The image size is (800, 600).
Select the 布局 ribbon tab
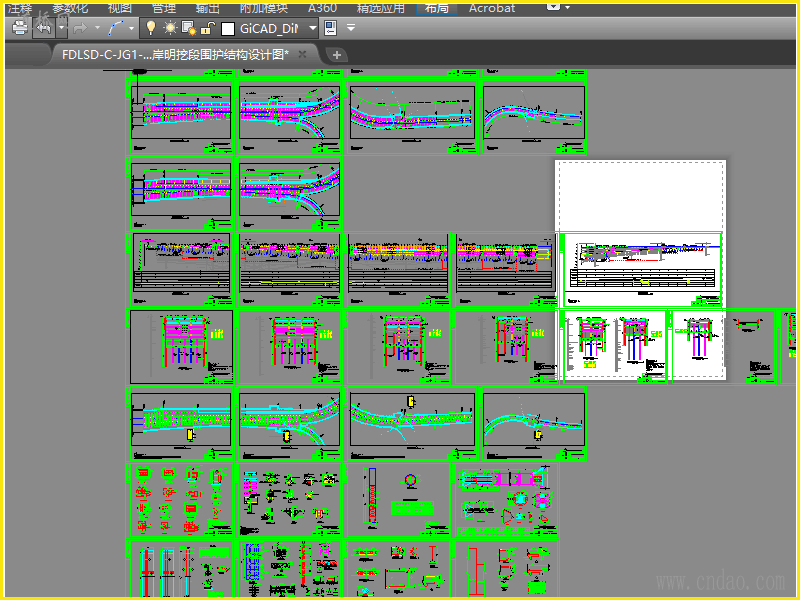[437, 9]
